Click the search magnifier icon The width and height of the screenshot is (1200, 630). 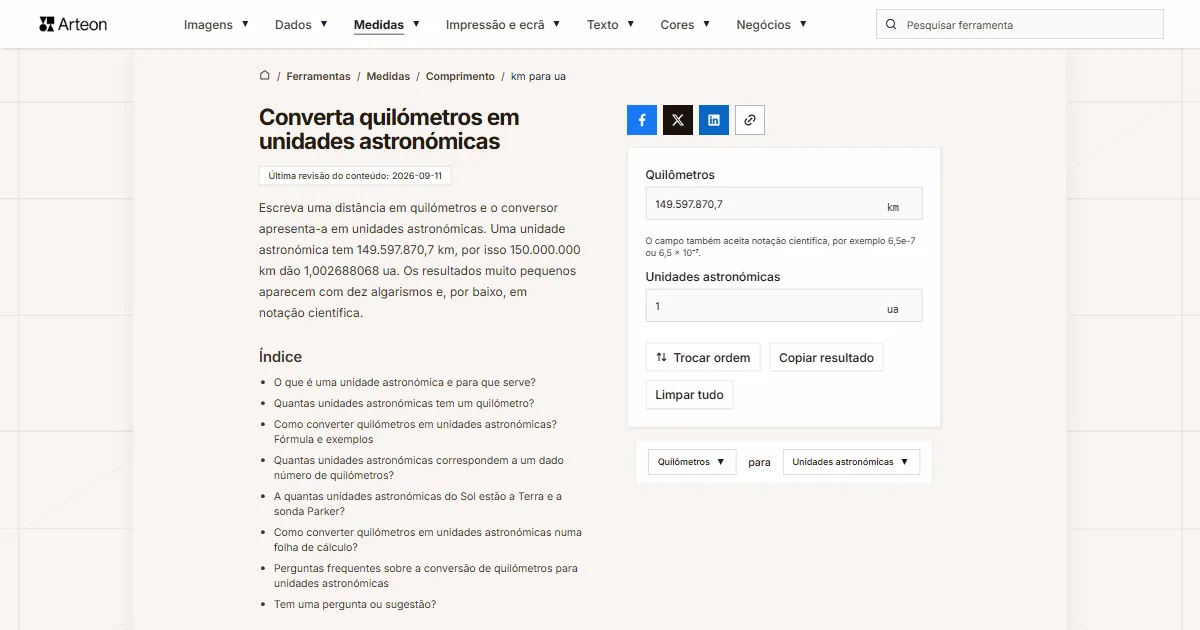coord(891,25)
